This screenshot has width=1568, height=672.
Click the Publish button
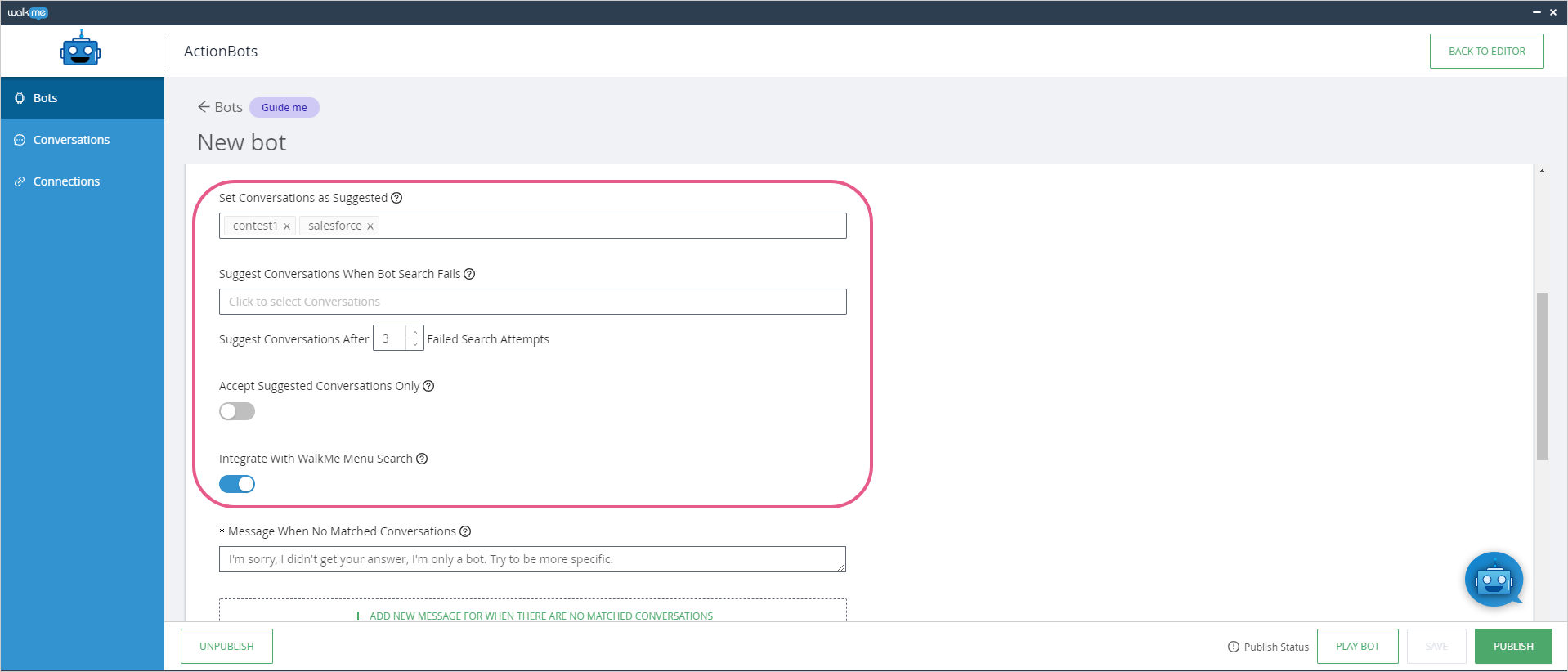[1513, 646]
